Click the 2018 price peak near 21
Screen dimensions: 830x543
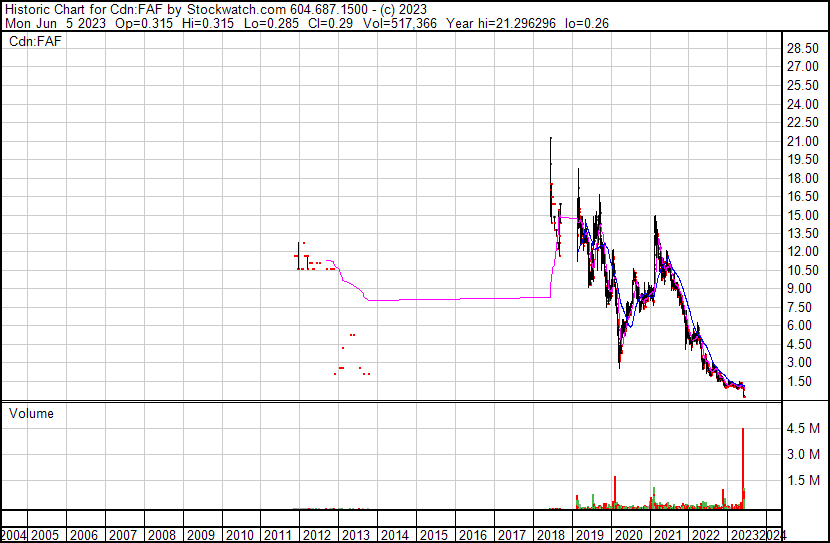(550, 142)
